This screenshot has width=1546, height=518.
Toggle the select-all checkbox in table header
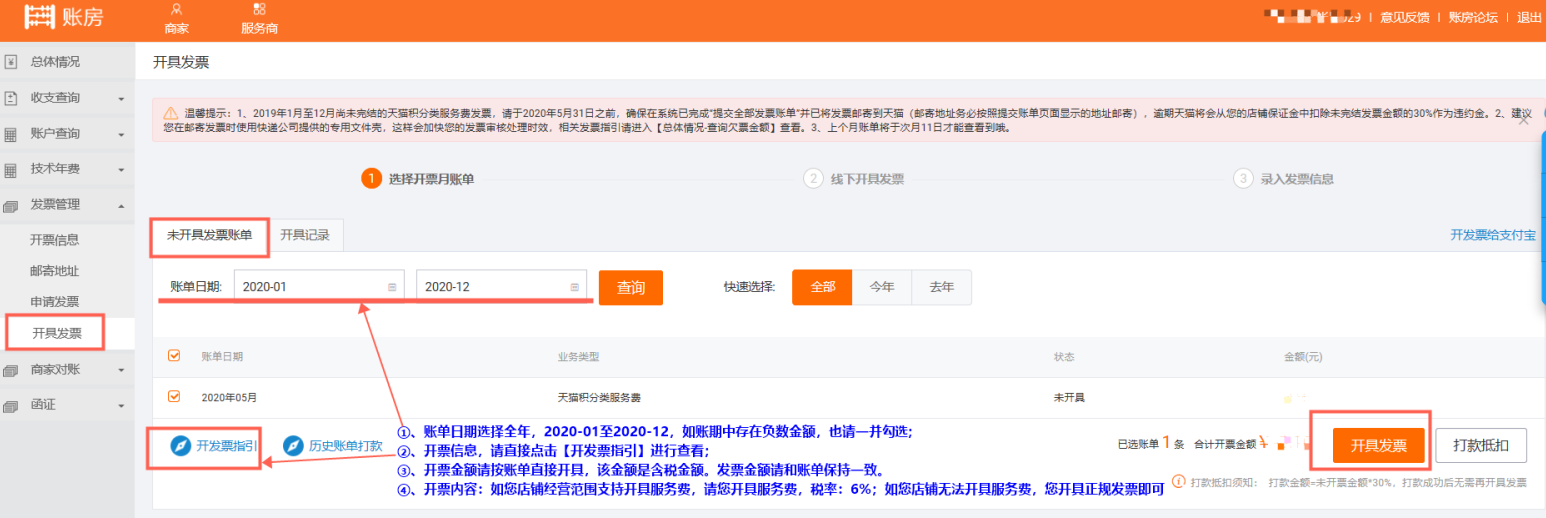(x=174, y=356)
